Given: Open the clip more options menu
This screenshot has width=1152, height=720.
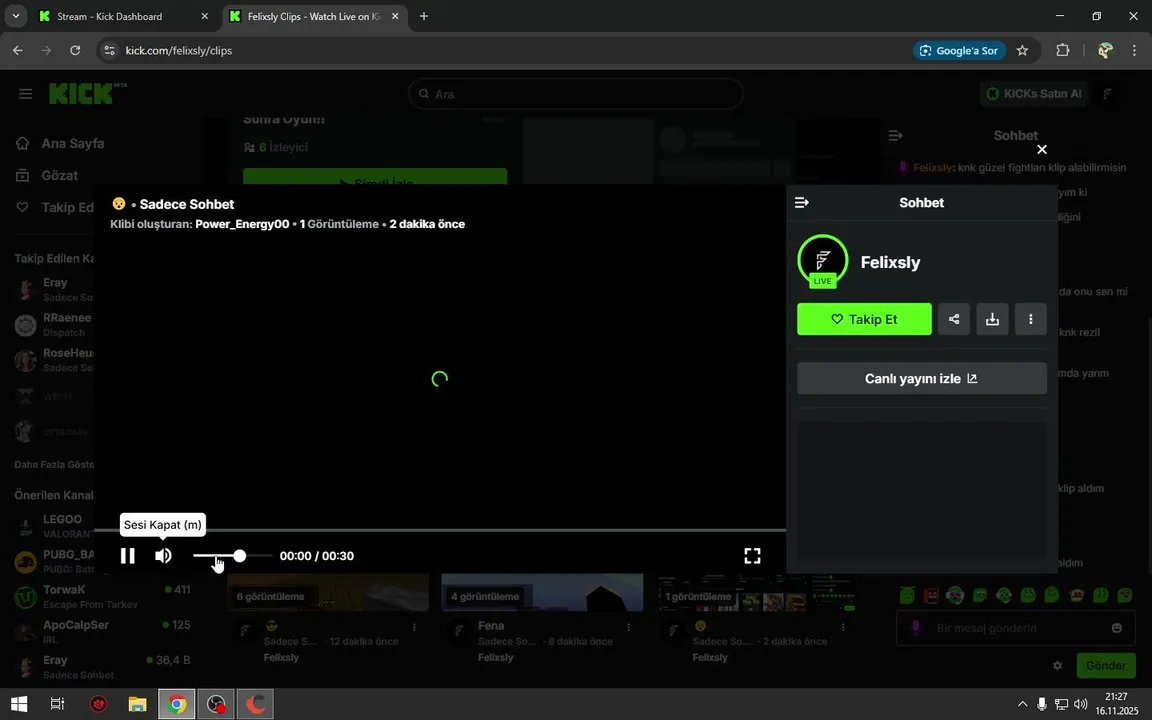Looking at the screenshot, I should (1031, 319).
